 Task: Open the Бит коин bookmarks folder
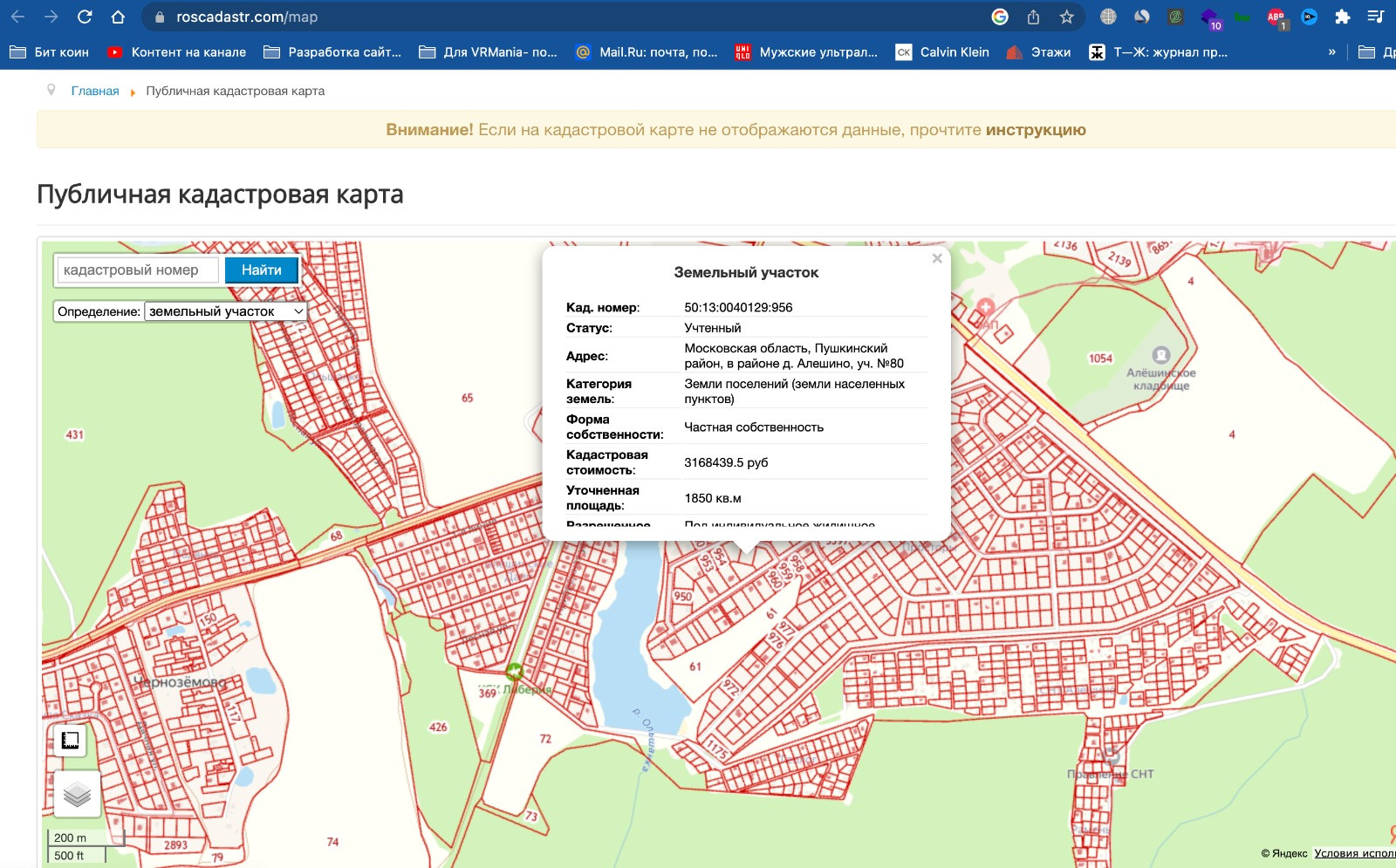click(50, 52)
